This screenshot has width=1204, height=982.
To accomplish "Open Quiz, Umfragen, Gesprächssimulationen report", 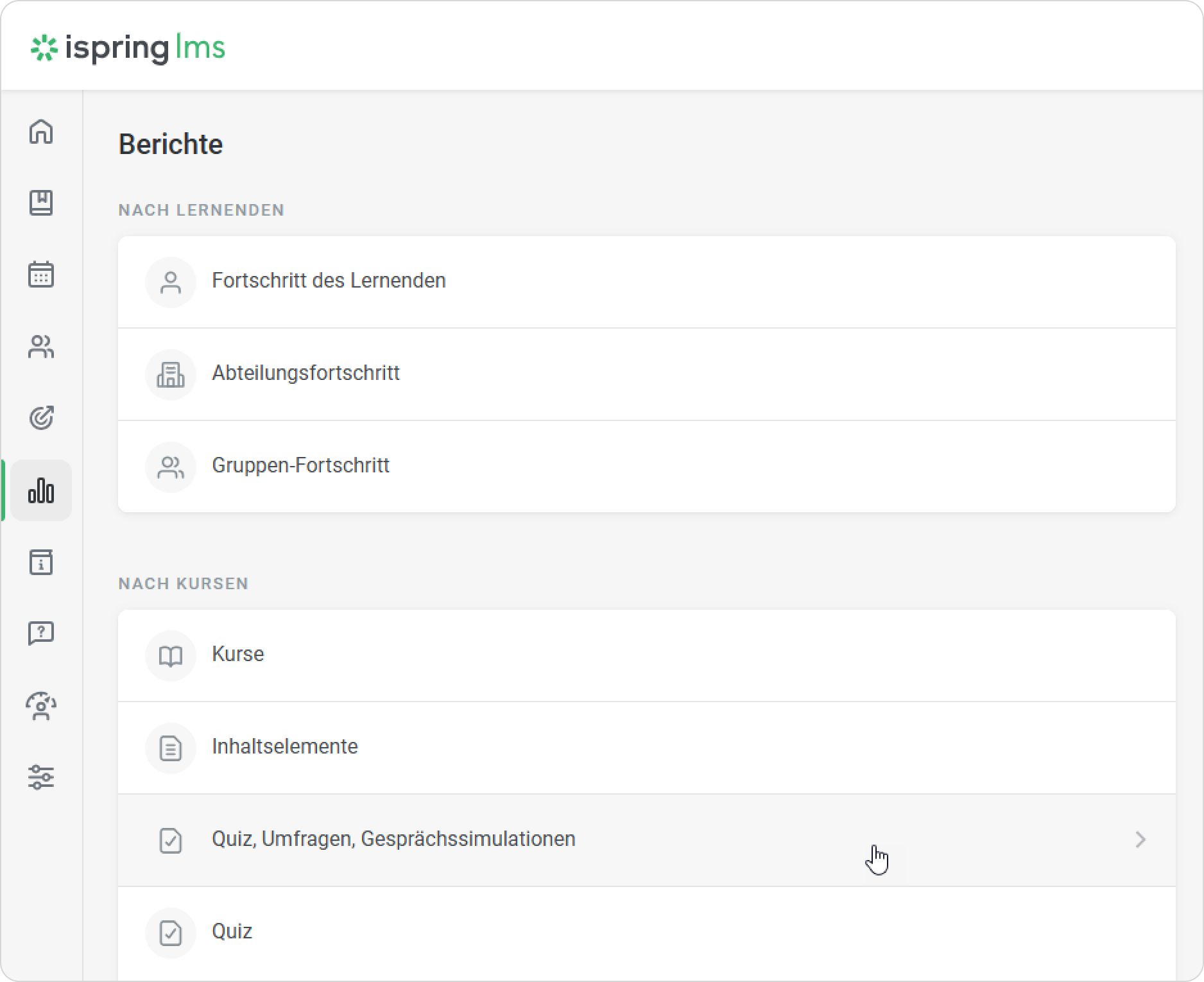I will [x=393, y=840].
